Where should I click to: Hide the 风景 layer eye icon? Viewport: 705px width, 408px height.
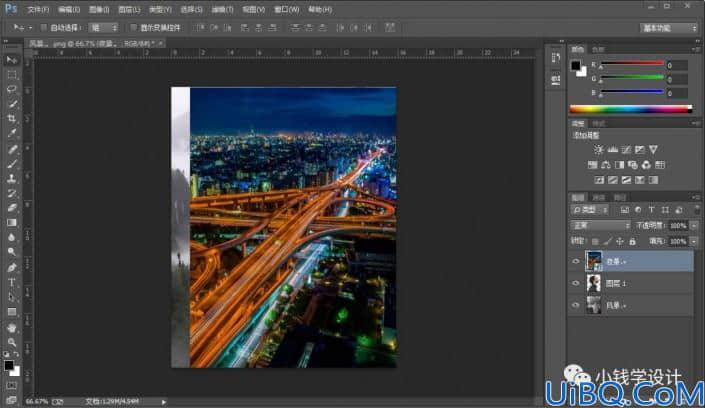(576, 305)
